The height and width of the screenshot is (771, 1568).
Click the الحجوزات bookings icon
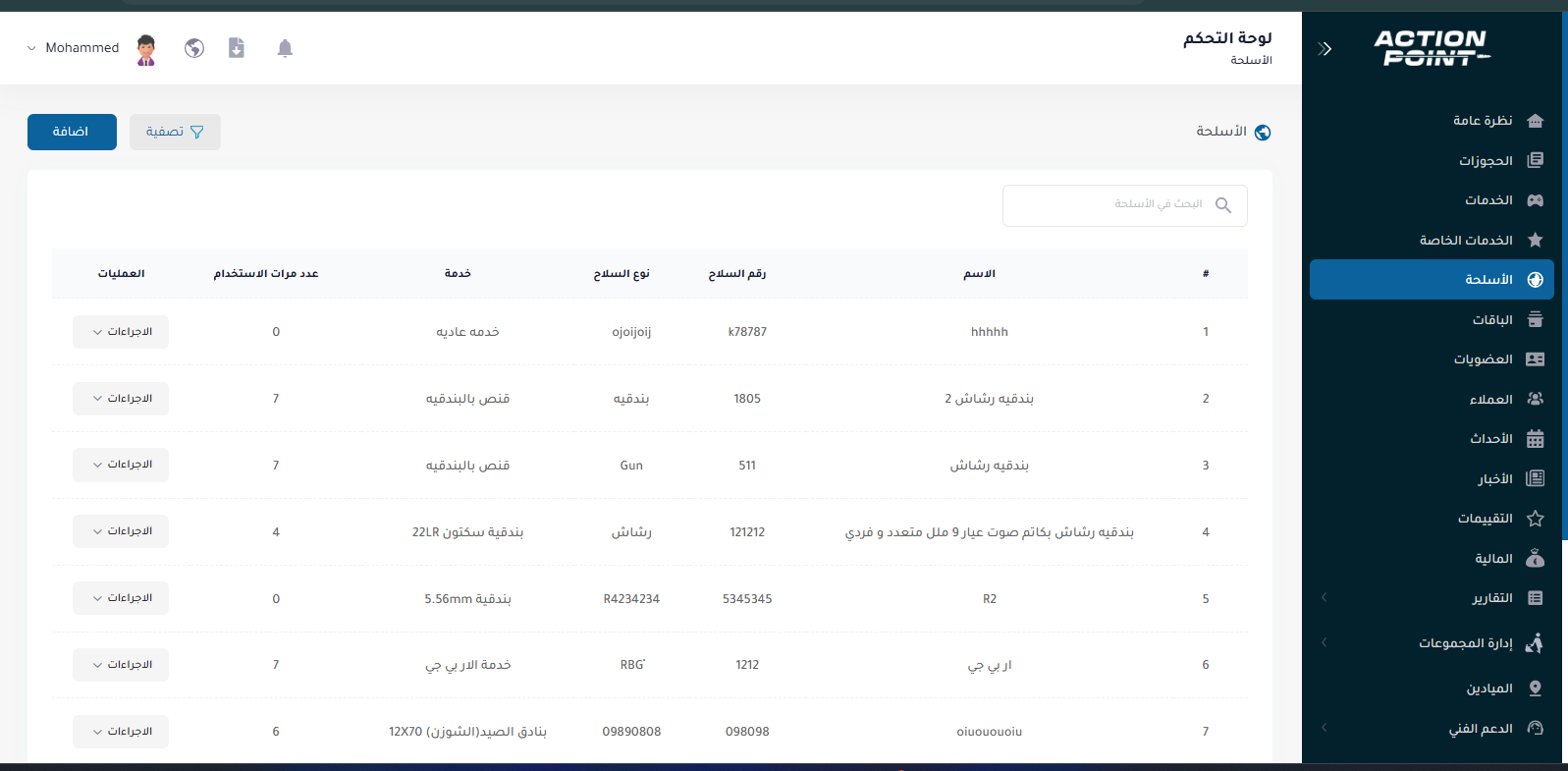(1536, 160)
